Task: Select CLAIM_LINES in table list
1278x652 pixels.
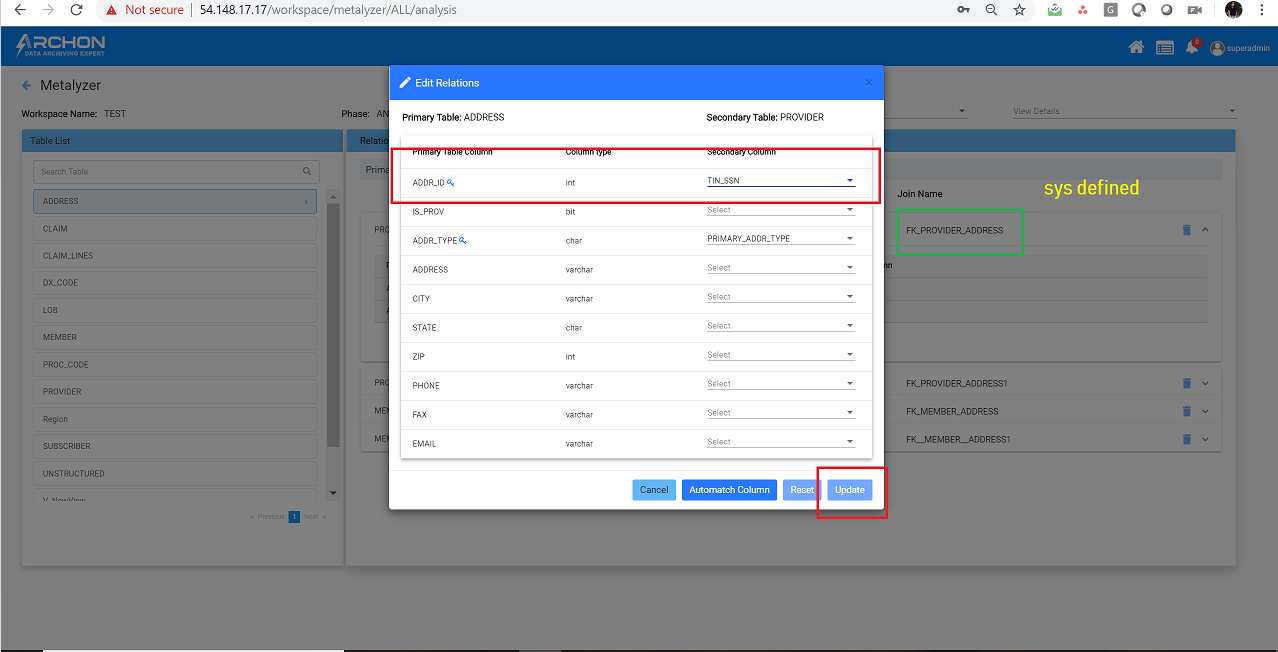Action: click(x=175, y=255)
